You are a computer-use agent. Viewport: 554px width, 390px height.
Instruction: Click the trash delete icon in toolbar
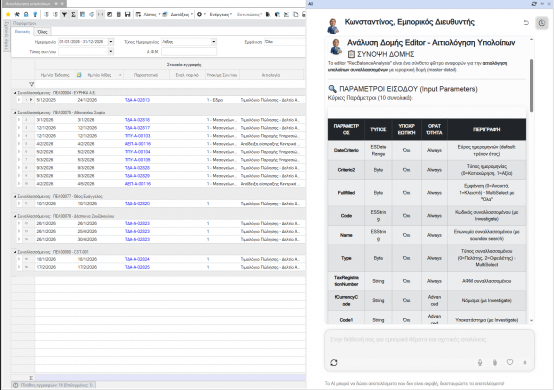coord(119,14)
